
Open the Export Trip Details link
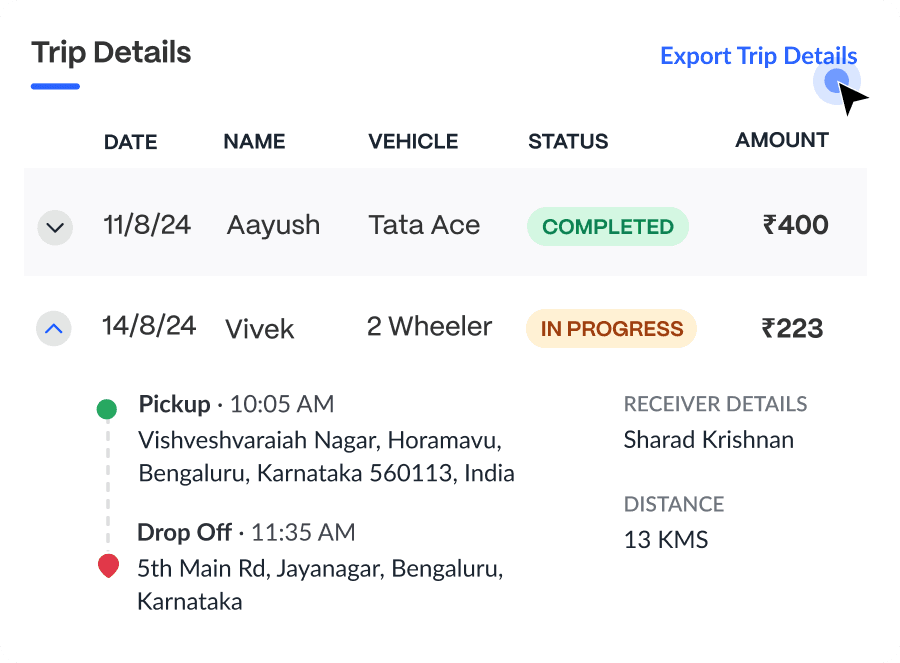pos(758,56)
